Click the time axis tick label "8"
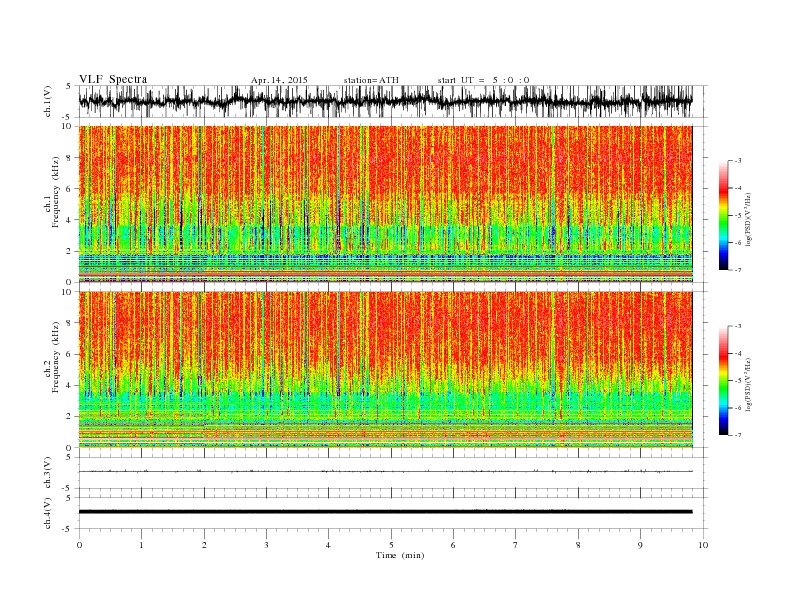792x612 pixels. tap(578, 545)
